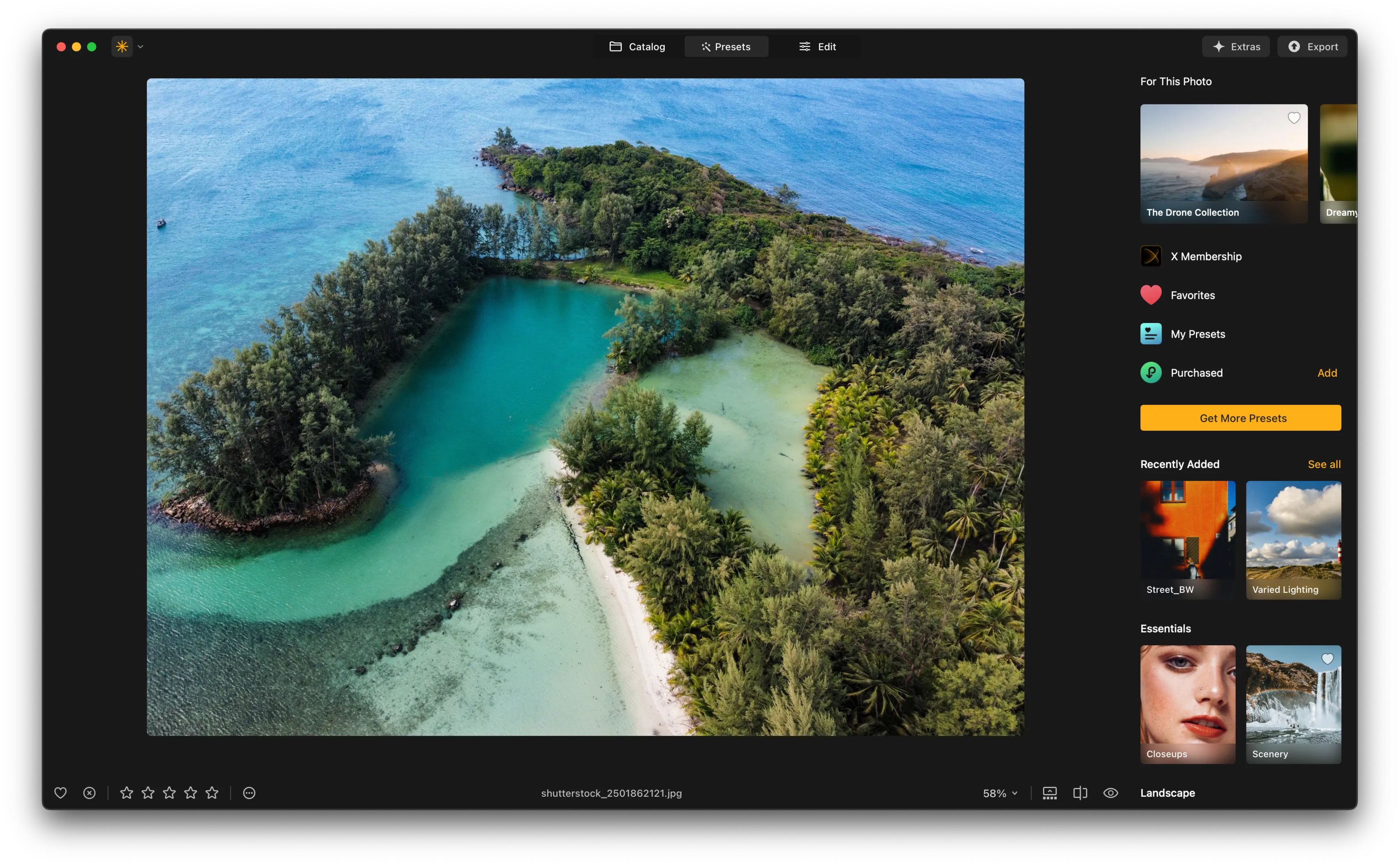The image size is (1400, 866).
Task: Open the dropdown arrow beside the logo
Action: [140, 47]
